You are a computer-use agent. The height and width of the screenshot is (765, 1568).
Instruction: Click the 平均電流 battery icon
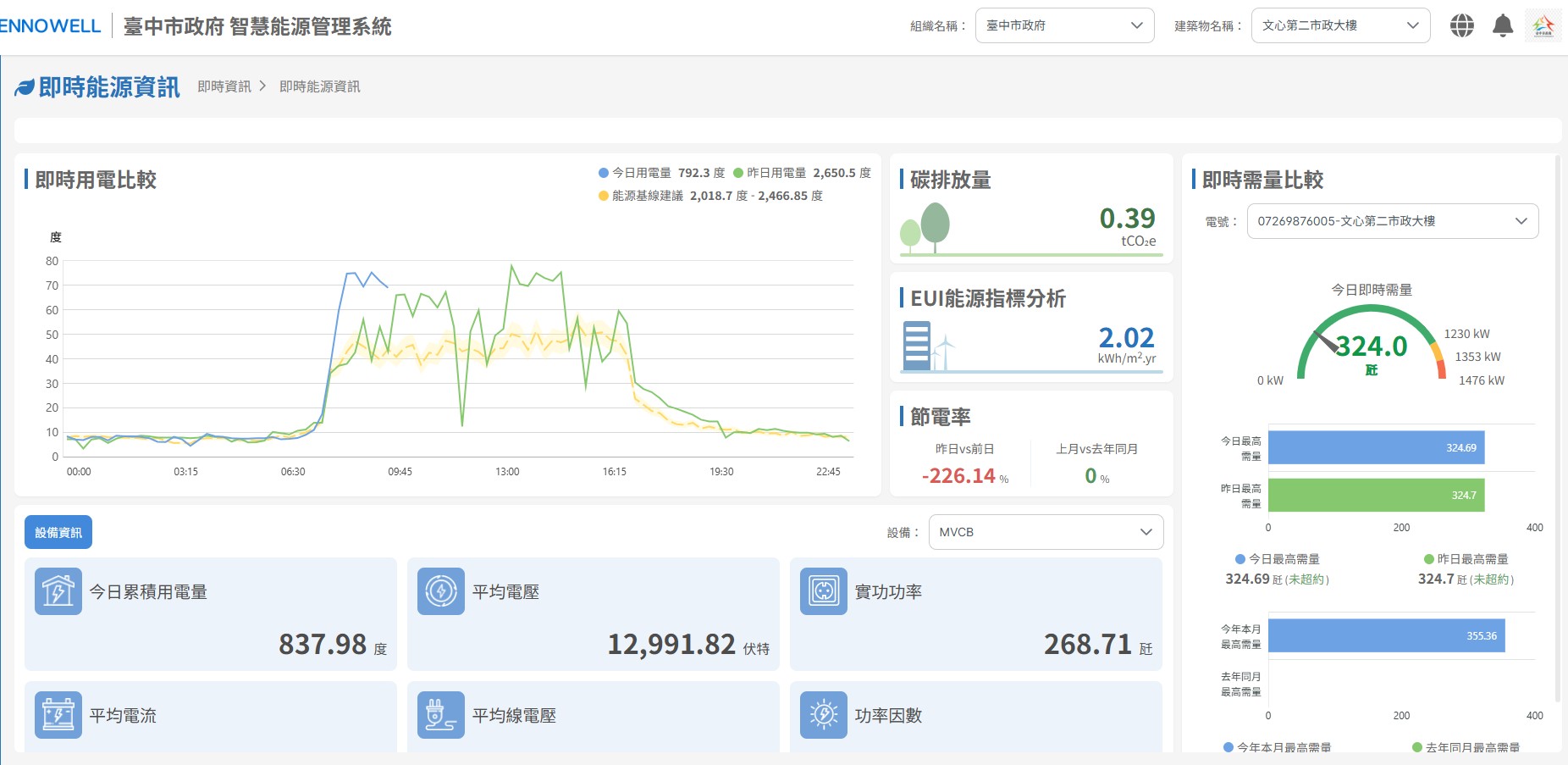click(58, 715)
